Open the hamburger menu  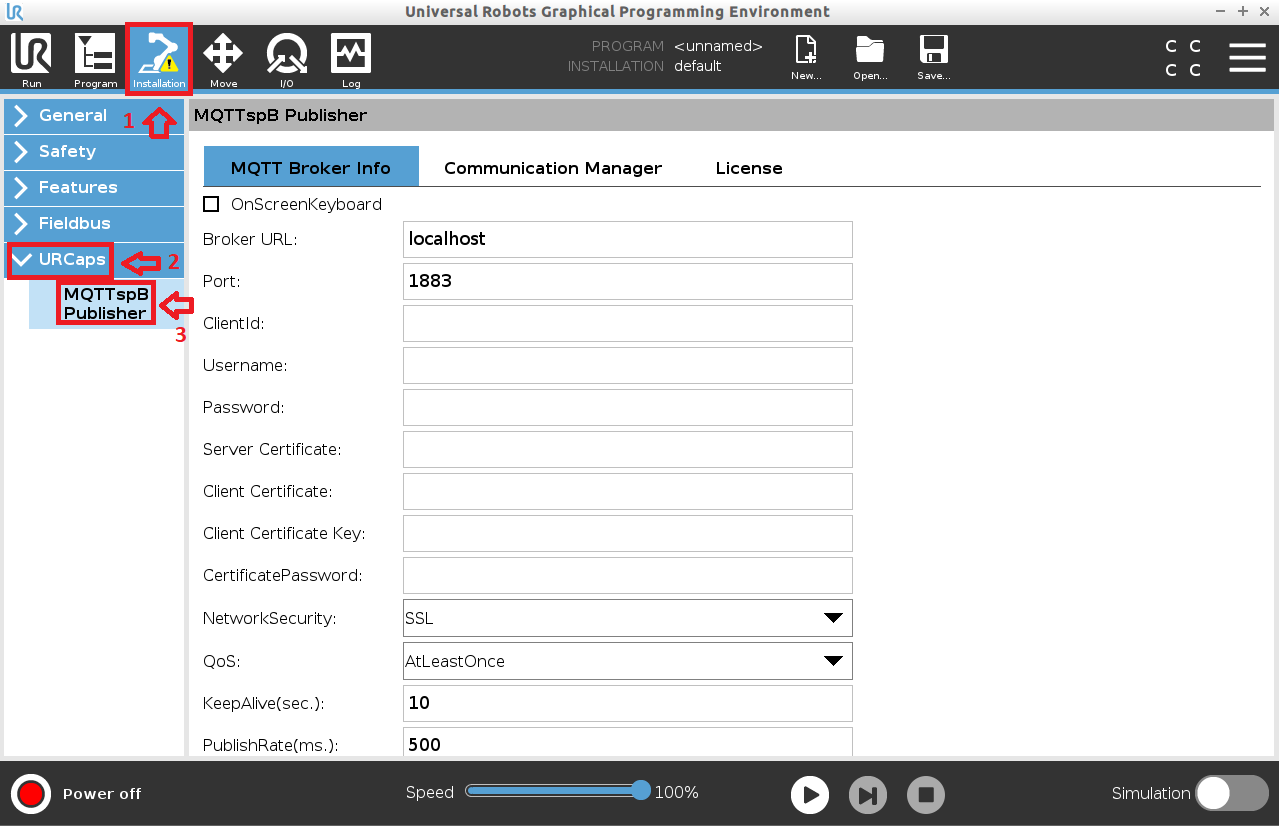pyautogui.click(x=1247, y=57)
